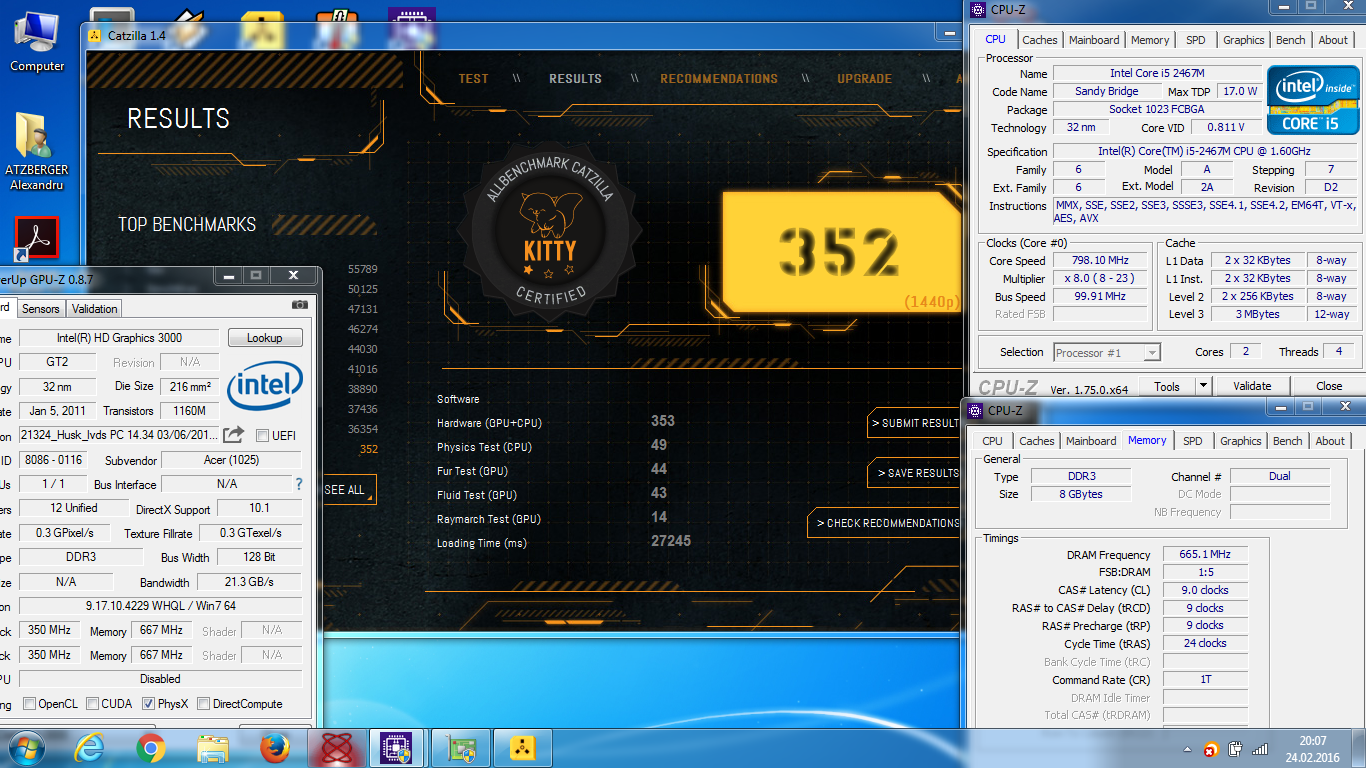This screenshot has width=1366, height=768.
Task: Open SPD tab in Memory CPU-Z window
Action: [1192, 441]
